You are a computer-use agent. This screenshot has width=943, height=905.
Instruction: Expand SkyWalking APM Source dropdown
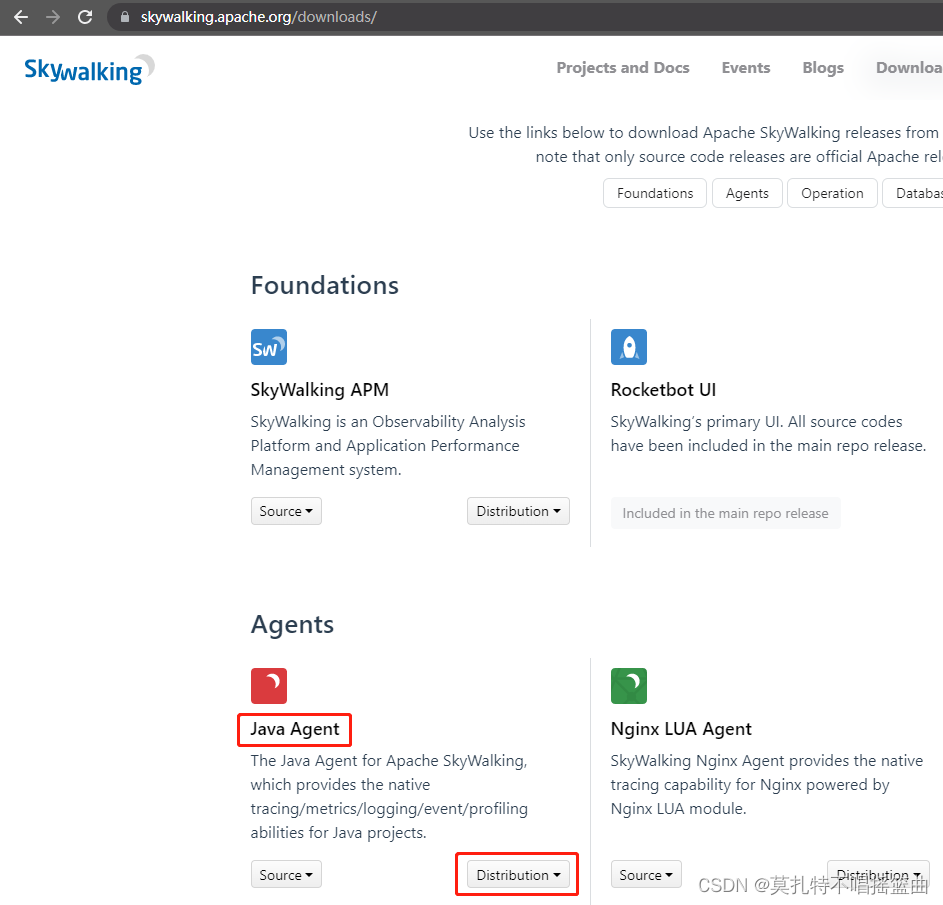(286, 511)
